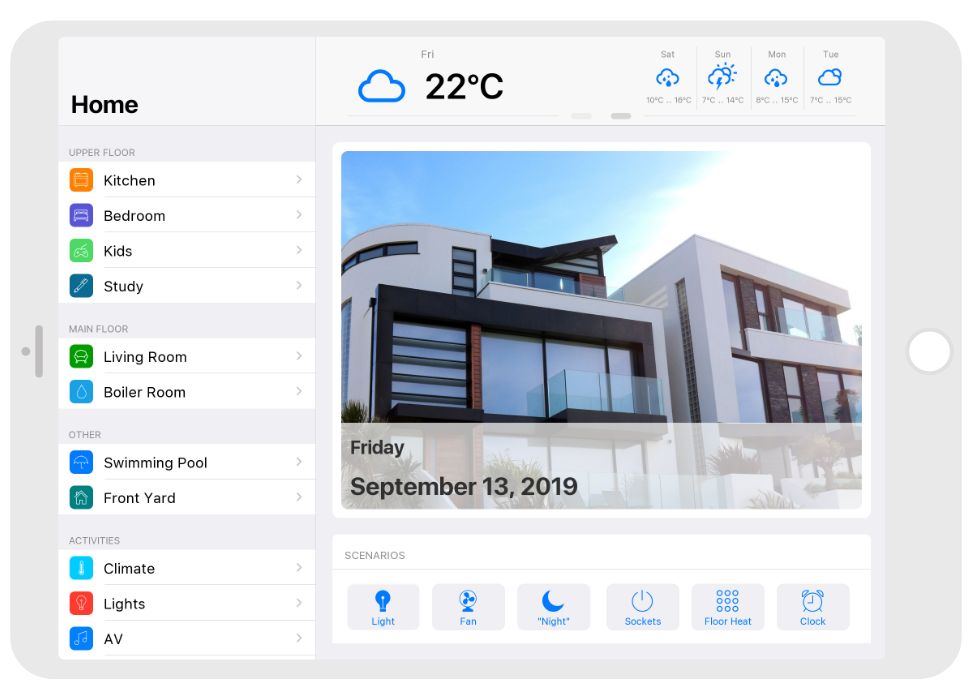The height and width of the screenshot is (700, 972).
Task: Tap the purple Bedroom bed icon
Action: (x=81, y=215)
